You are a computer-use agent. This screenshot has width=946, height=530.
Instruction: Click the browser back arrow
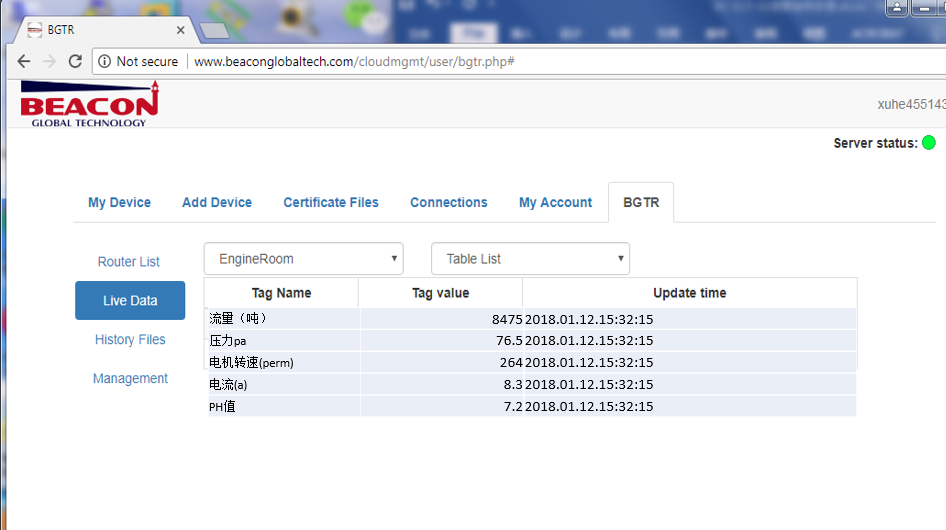24,61
